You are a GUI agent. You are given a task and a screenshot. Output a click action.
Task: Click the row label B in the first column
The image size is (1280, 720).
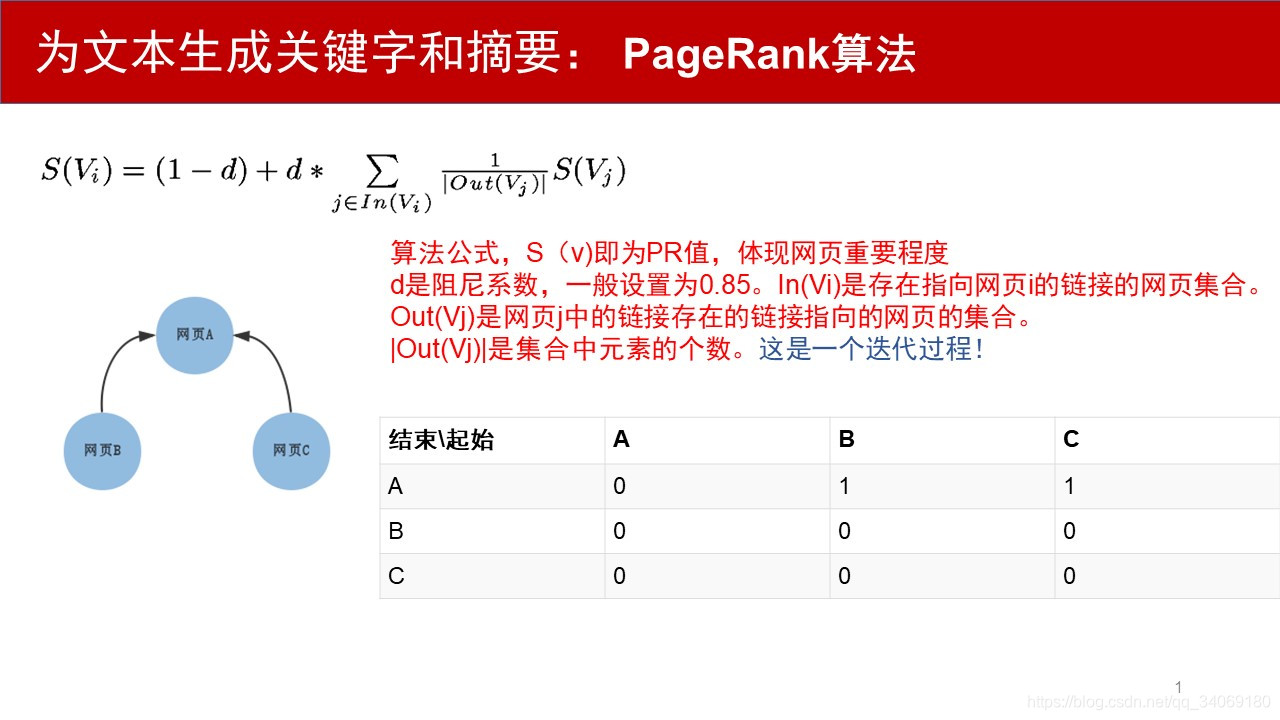click(x=492, y=531)
